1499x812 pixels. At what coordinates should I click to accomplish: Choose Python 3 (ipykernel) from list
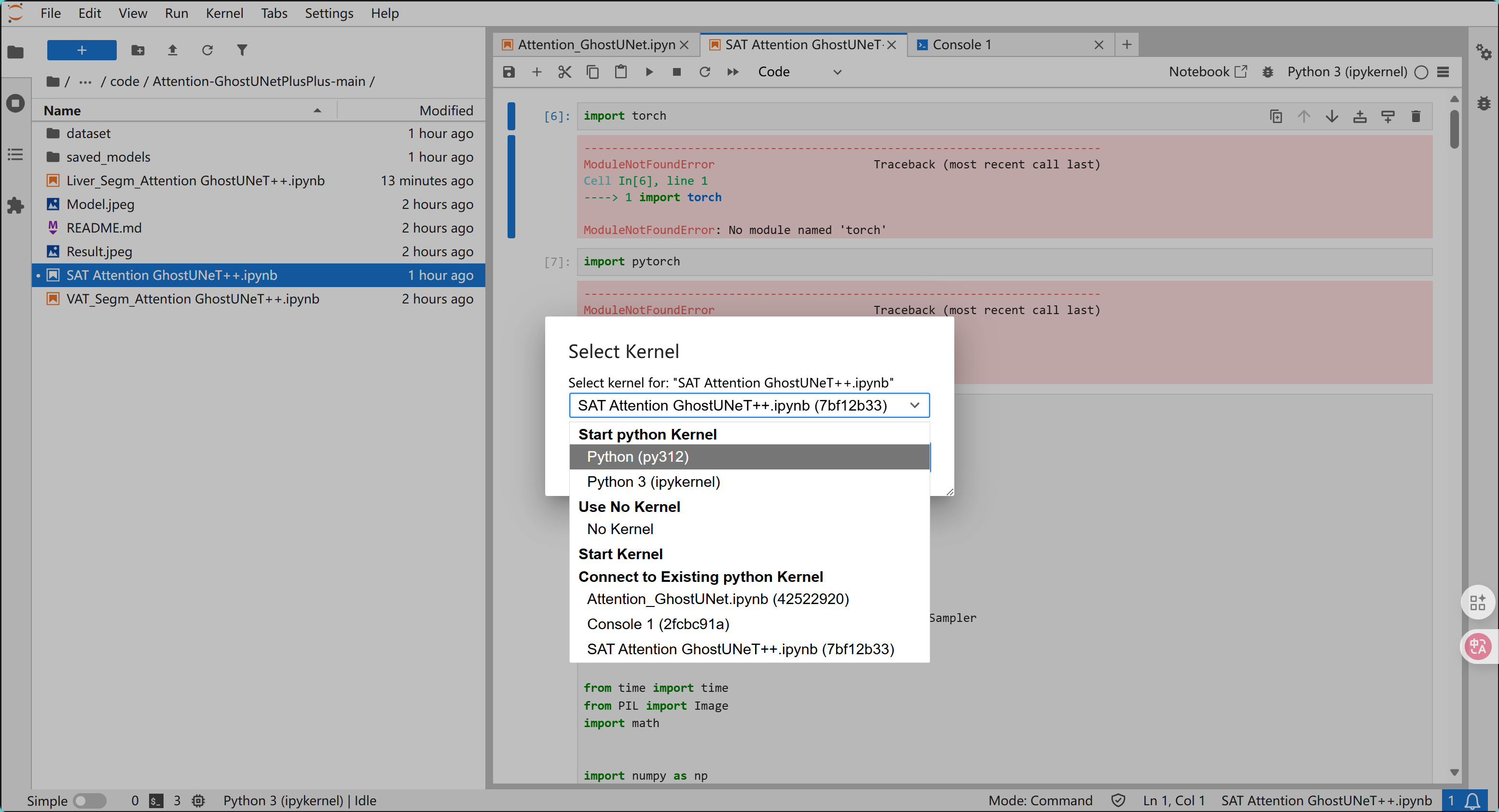(653, 482)
